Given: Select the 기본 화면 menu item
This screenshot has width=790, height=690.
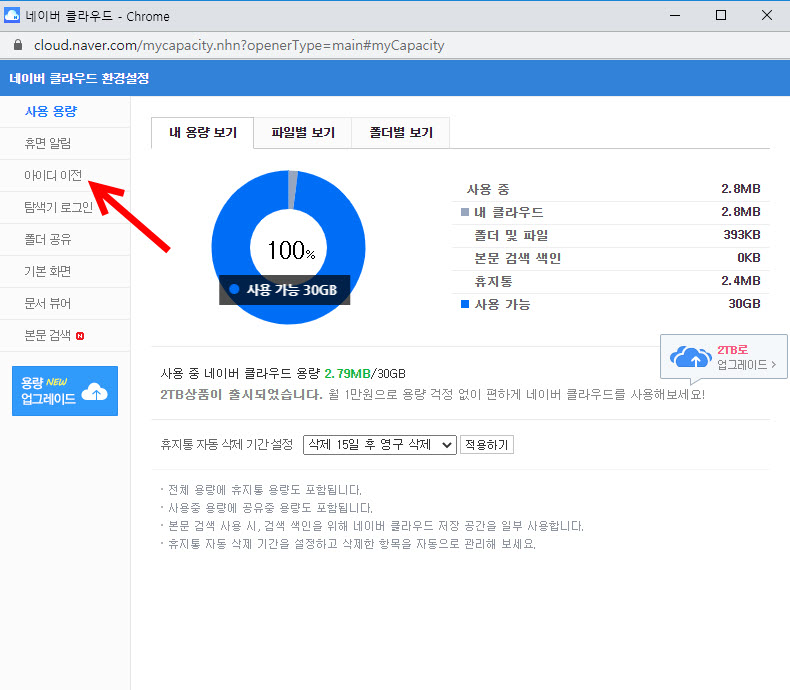Looking at the screenshot, I should [x=48, y=271].
